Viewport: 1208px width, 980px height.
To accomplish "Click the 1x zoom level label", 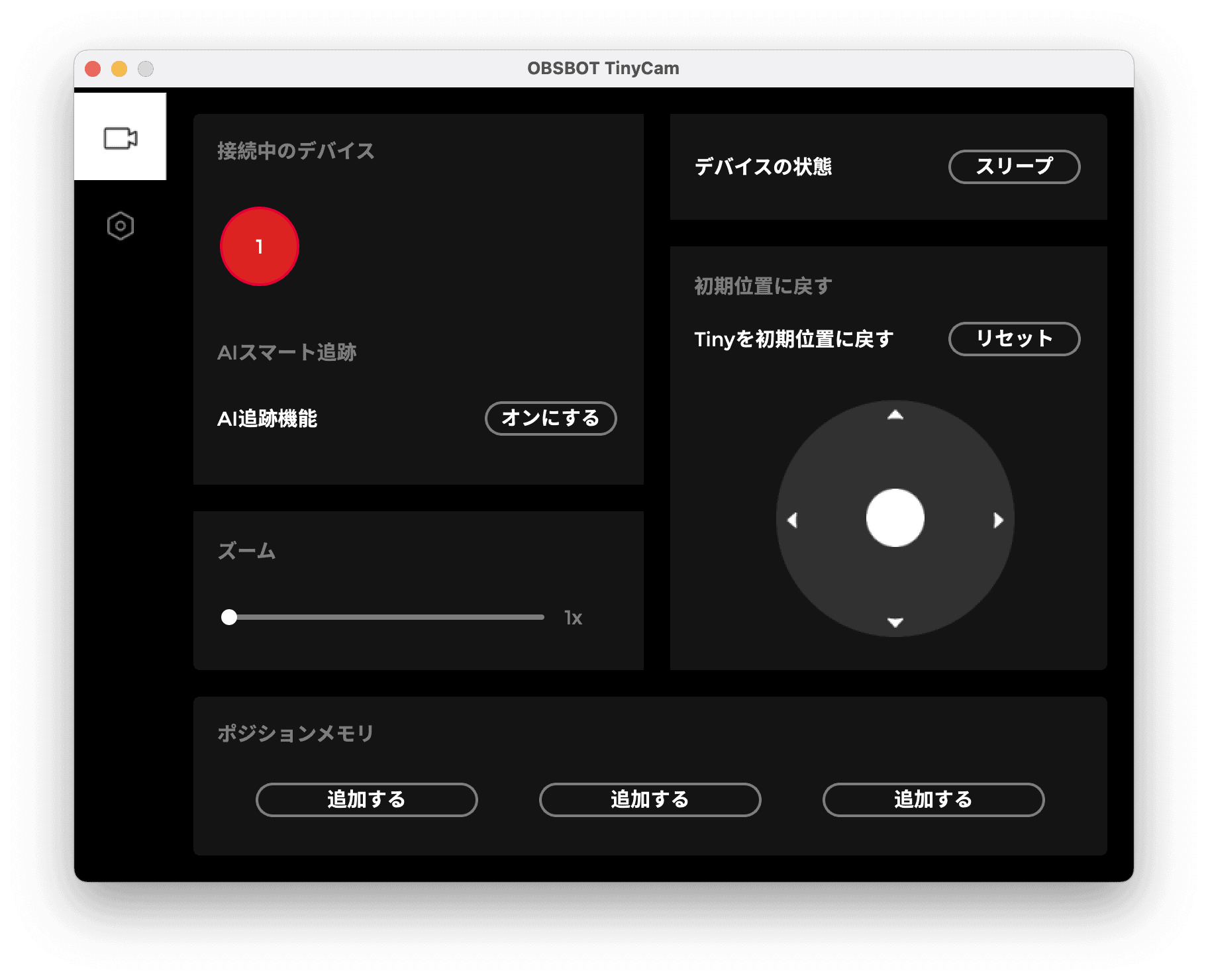I will pos(572,617).
